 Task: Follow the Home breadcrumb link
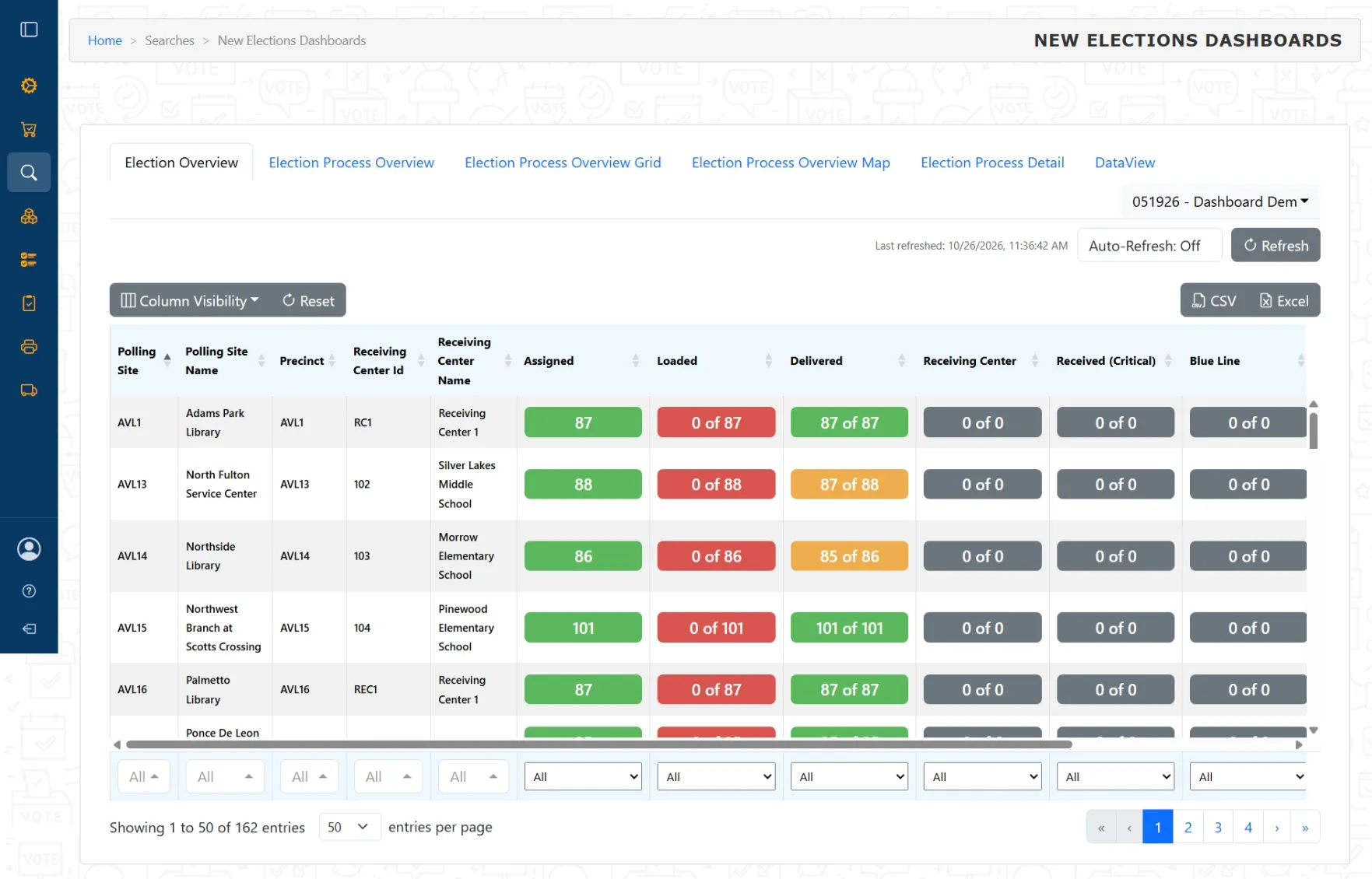pyautogui.click(x=105, y=40)
